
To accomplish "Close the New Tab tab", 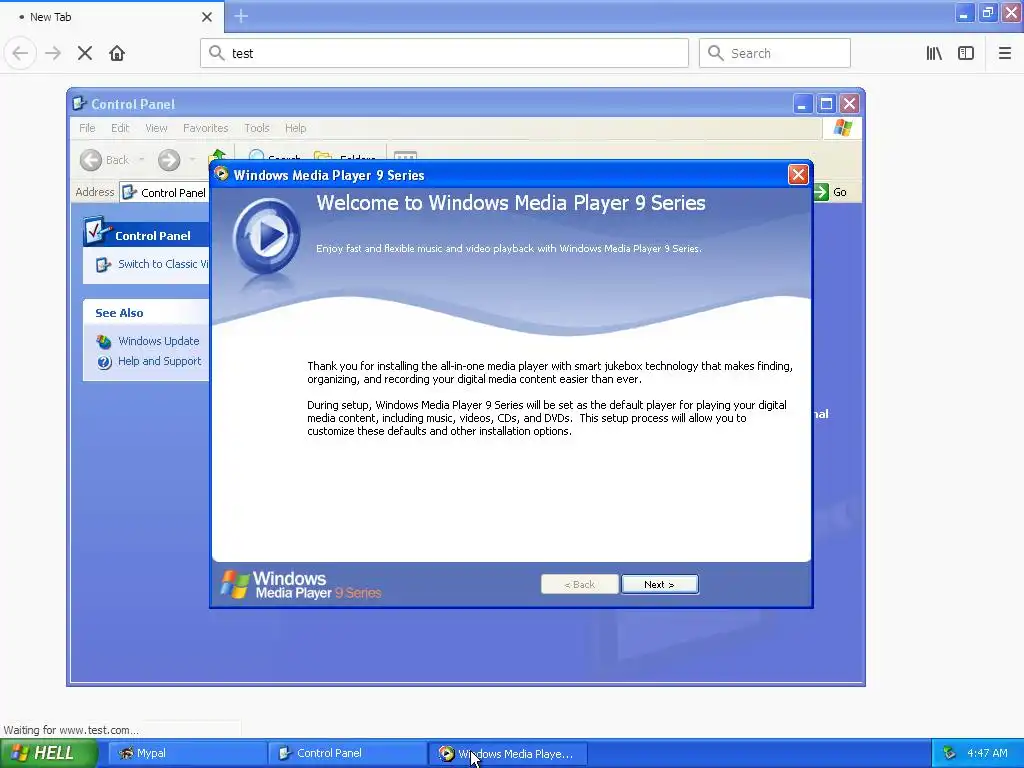I will click(207, 17).
